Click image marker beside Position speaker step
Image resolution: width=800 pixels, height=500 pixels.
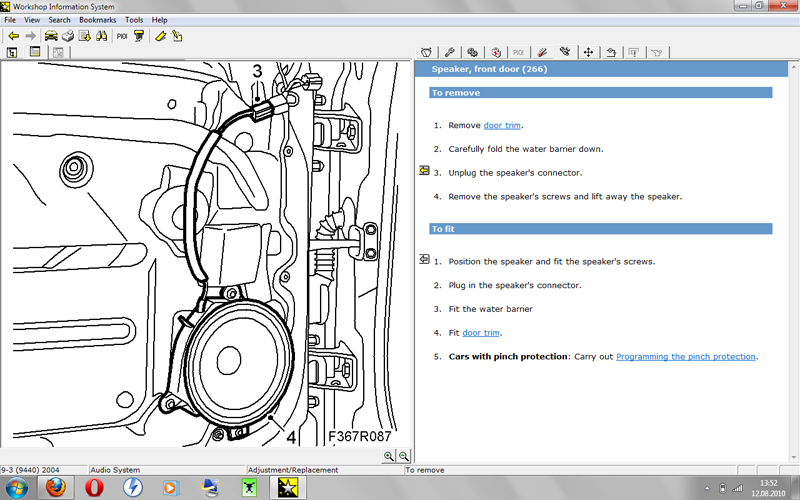point(424,260)
